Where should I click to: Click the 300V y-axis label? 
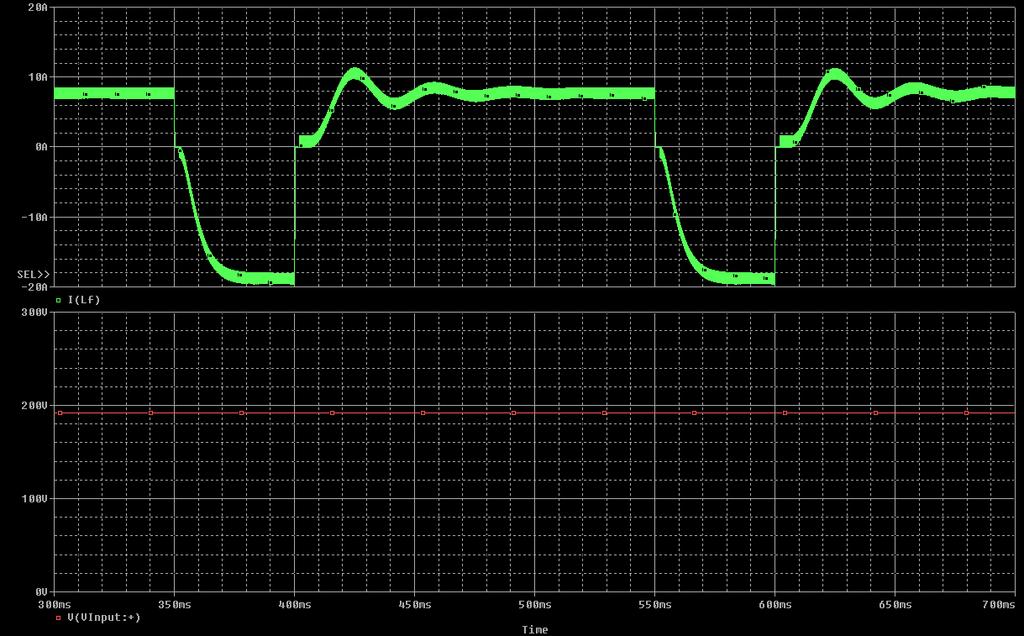36,313
